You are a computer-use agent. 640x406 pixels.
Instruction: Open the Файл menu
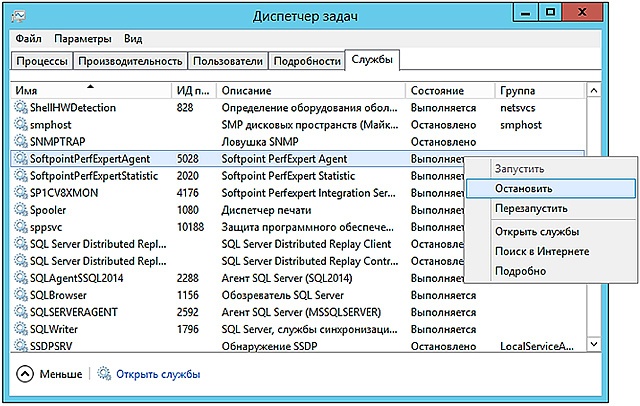27,39
